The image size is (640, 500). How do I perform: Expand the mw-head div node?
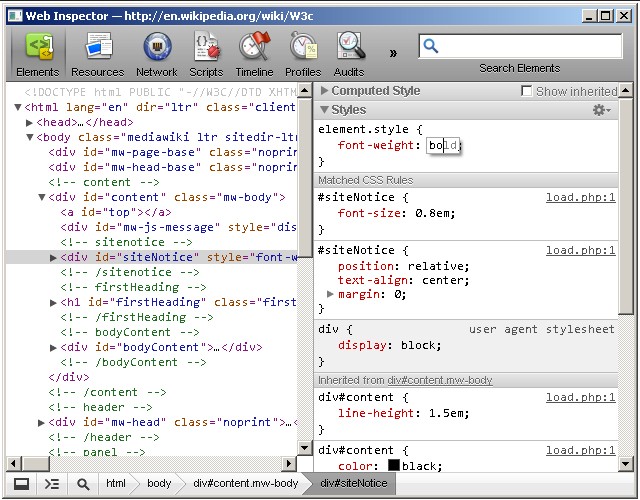click(x=41, y=423)
